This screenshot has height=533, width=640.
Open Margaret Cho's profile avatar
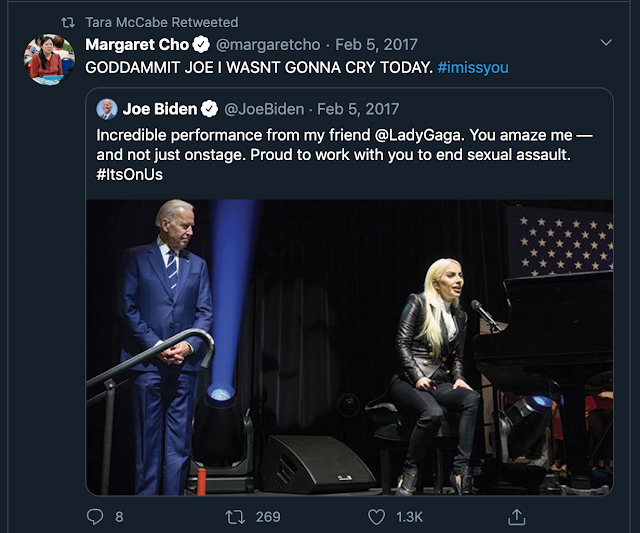point(49,60)
